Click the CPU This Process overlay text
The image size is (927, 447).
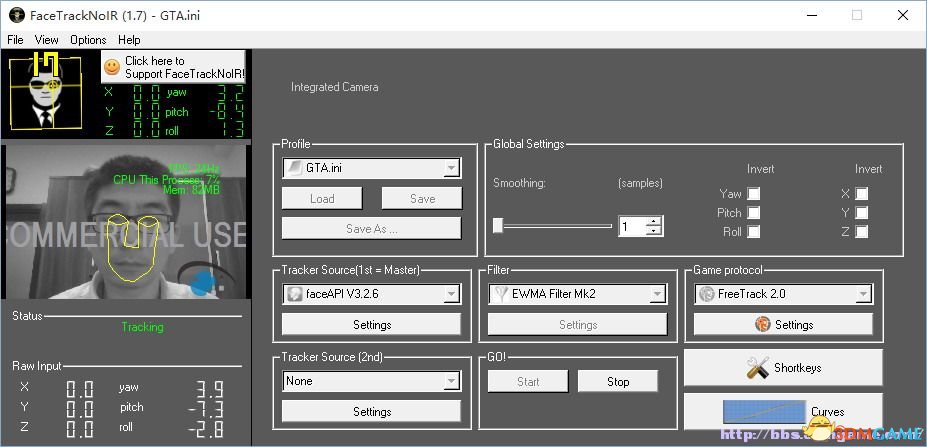click(167, 179)
